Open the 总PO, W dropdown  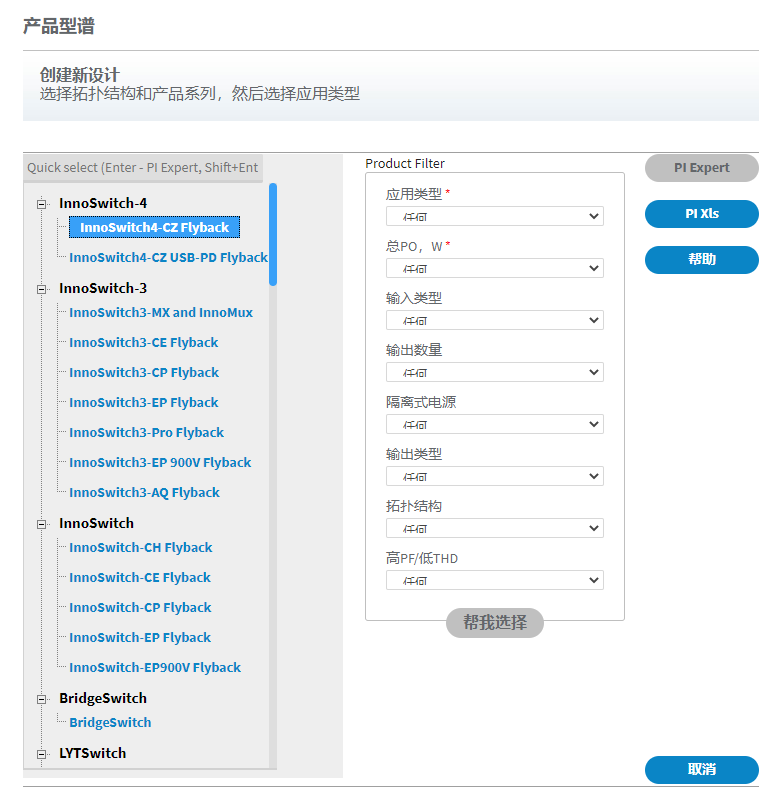(x=494, y=268)
